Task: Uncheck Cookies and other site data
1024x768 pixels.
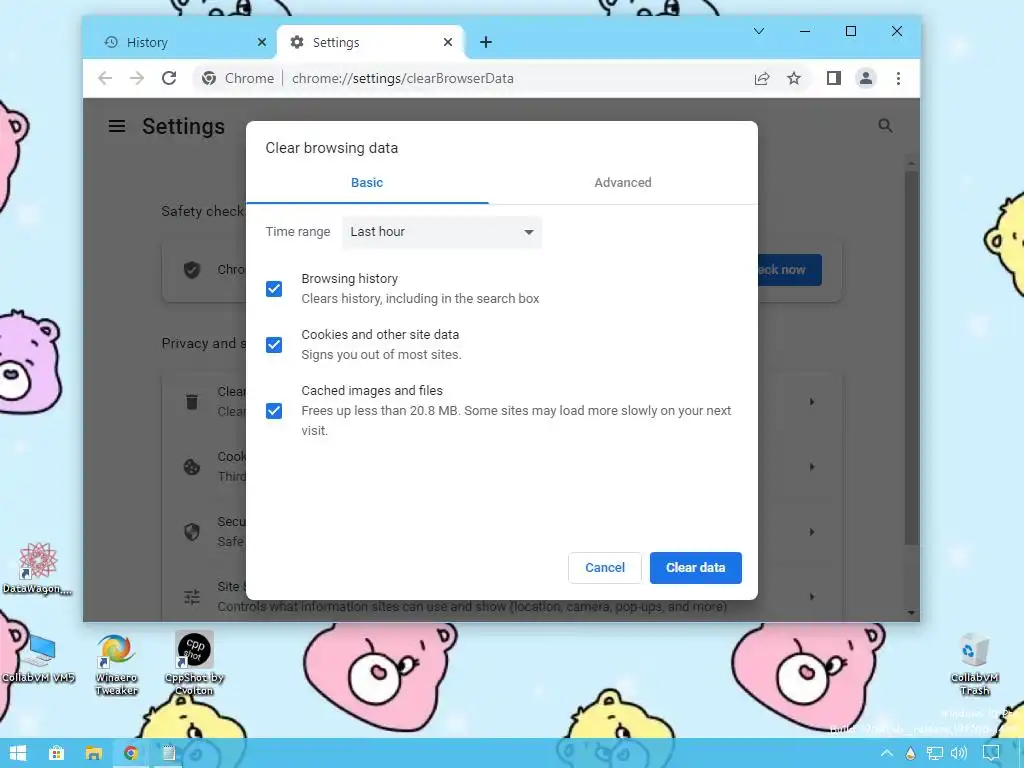Action: coord(274,345)
